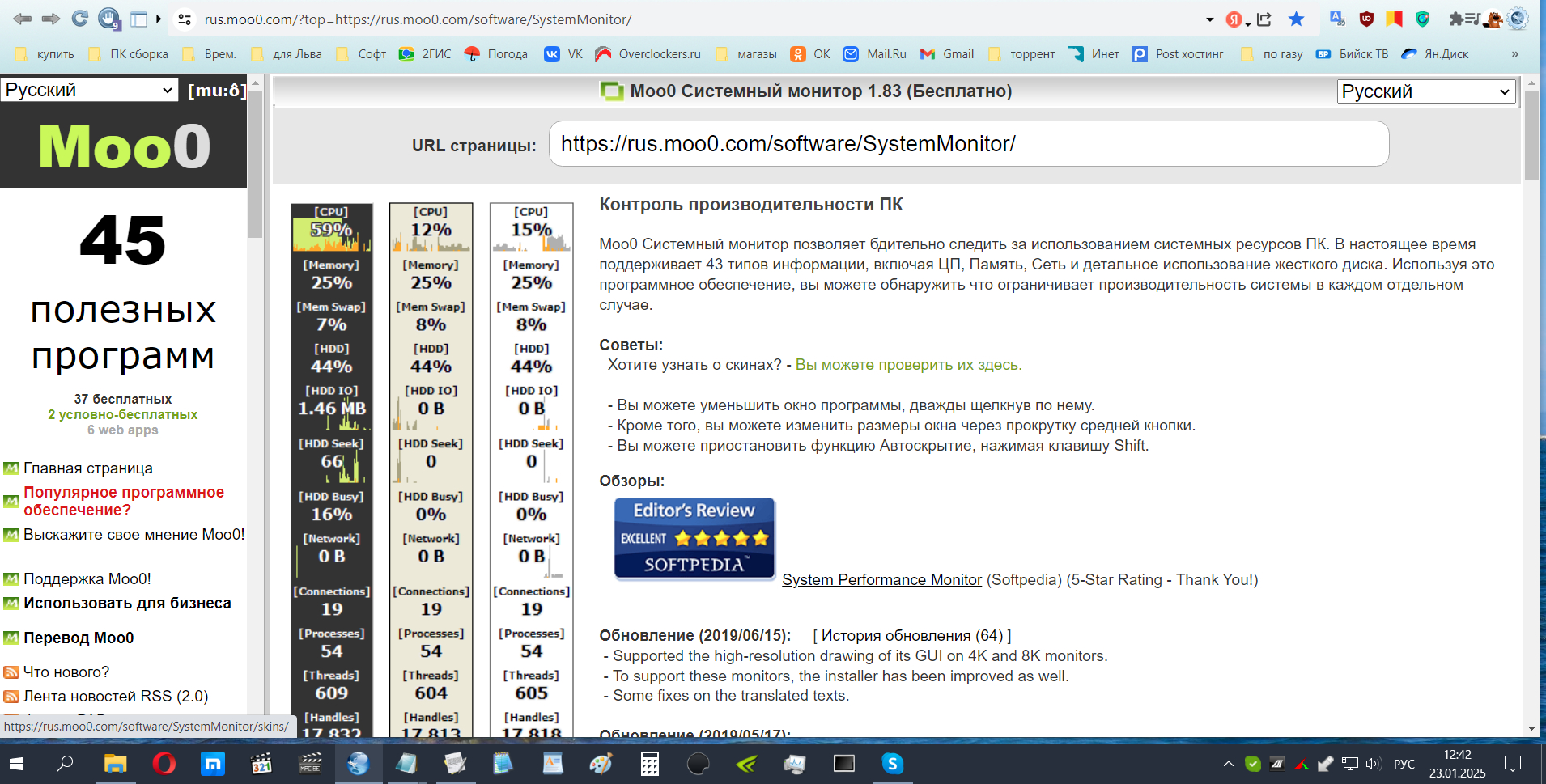
Task: Open the Post хостинг bookmark
Action: pyautogui.click(x=1178, y=54)
